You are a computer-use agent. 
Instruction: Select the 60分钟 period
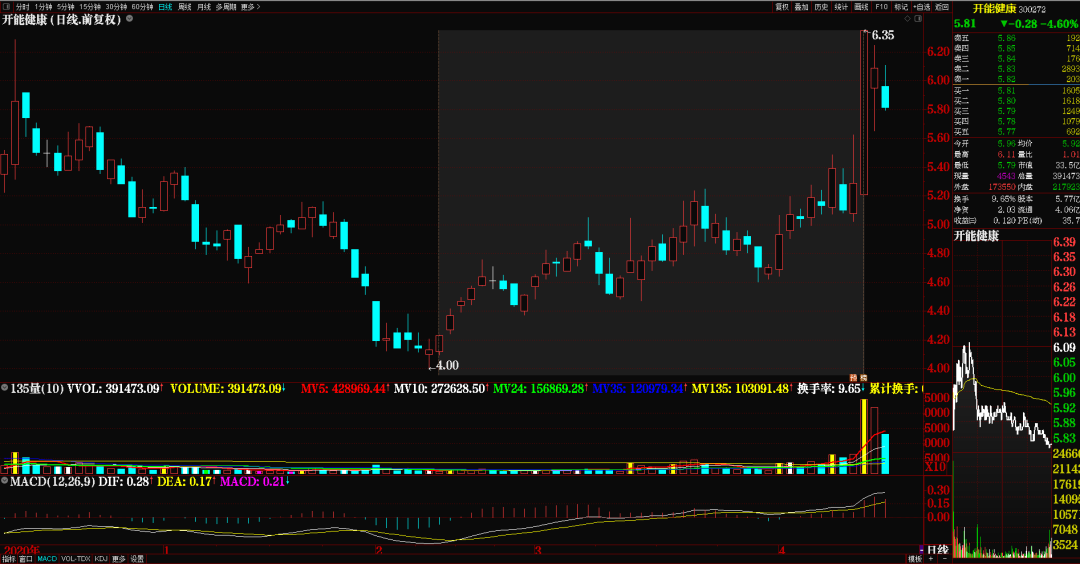[x=142, y=7]
